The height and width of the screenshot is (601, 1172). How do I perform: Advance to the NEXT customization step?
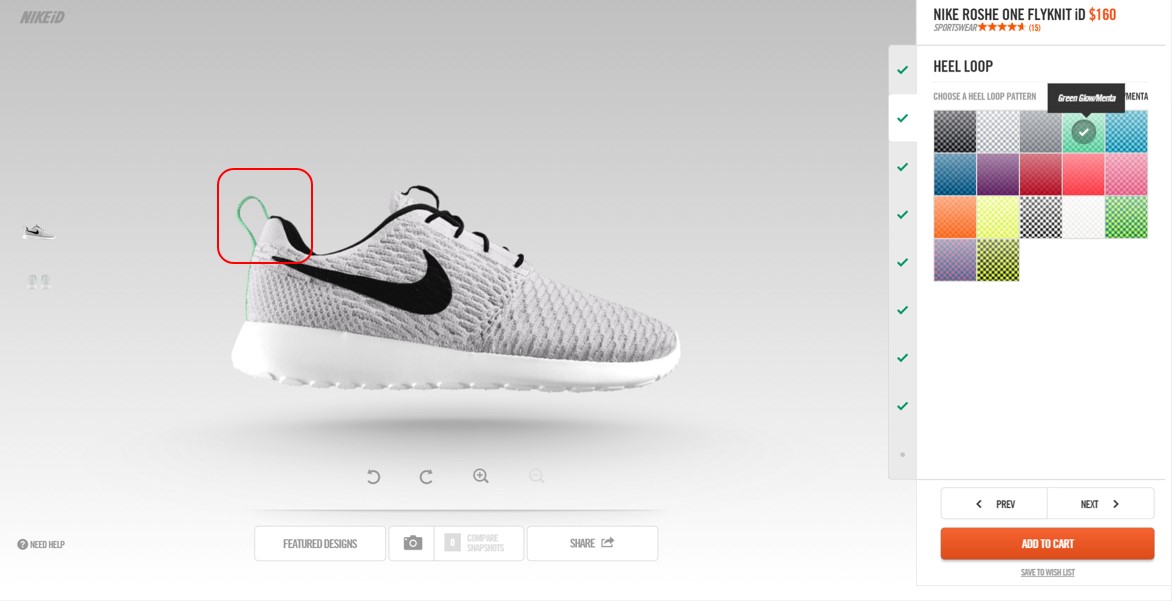point(1100,504)
